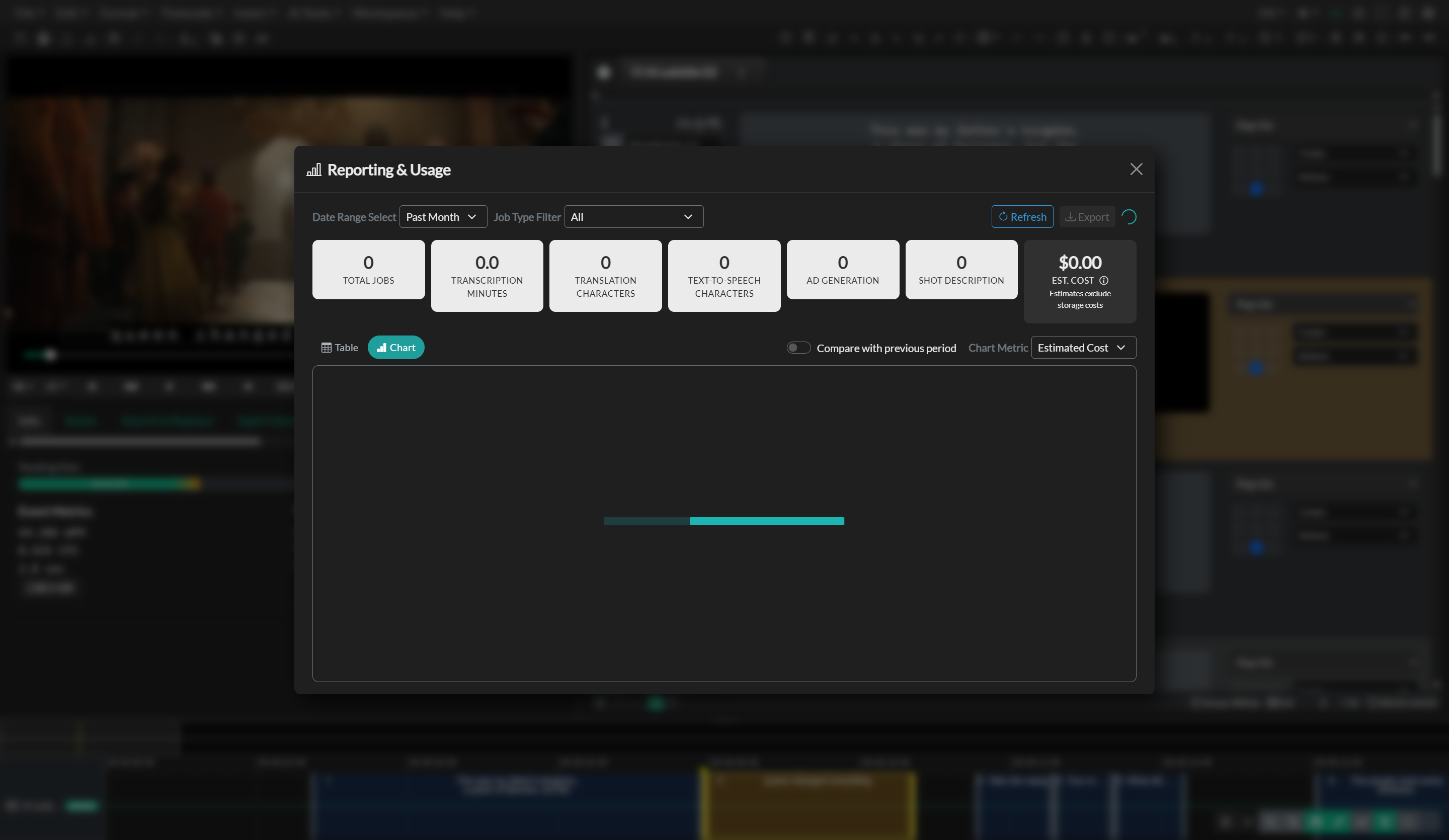Click the info icon beside EST. COST
This screenshot has width=1449, height=840.
(x=1103, y=281)
